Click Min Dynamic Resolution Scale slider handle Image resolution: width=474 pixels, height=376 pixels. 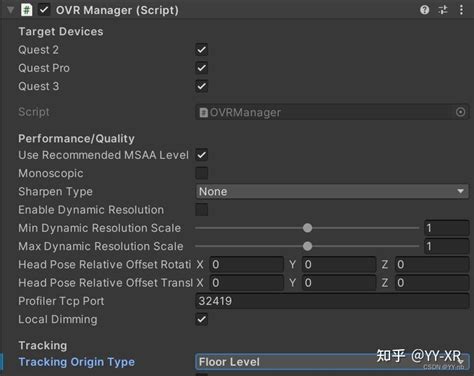point(307,228)
